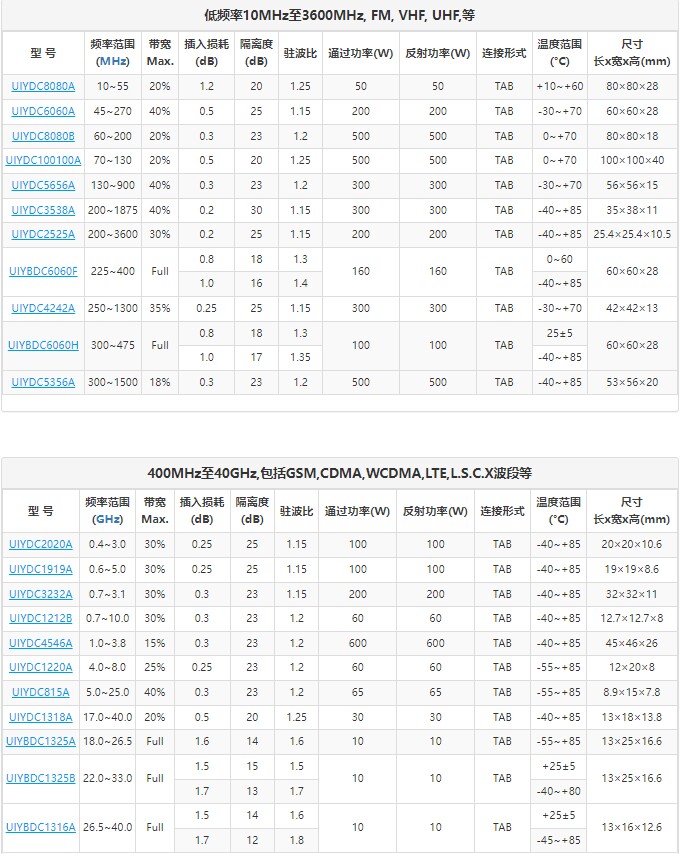681x854 pixels.
Task: Click frequency range cell '300~1500'
Action: 112,382
